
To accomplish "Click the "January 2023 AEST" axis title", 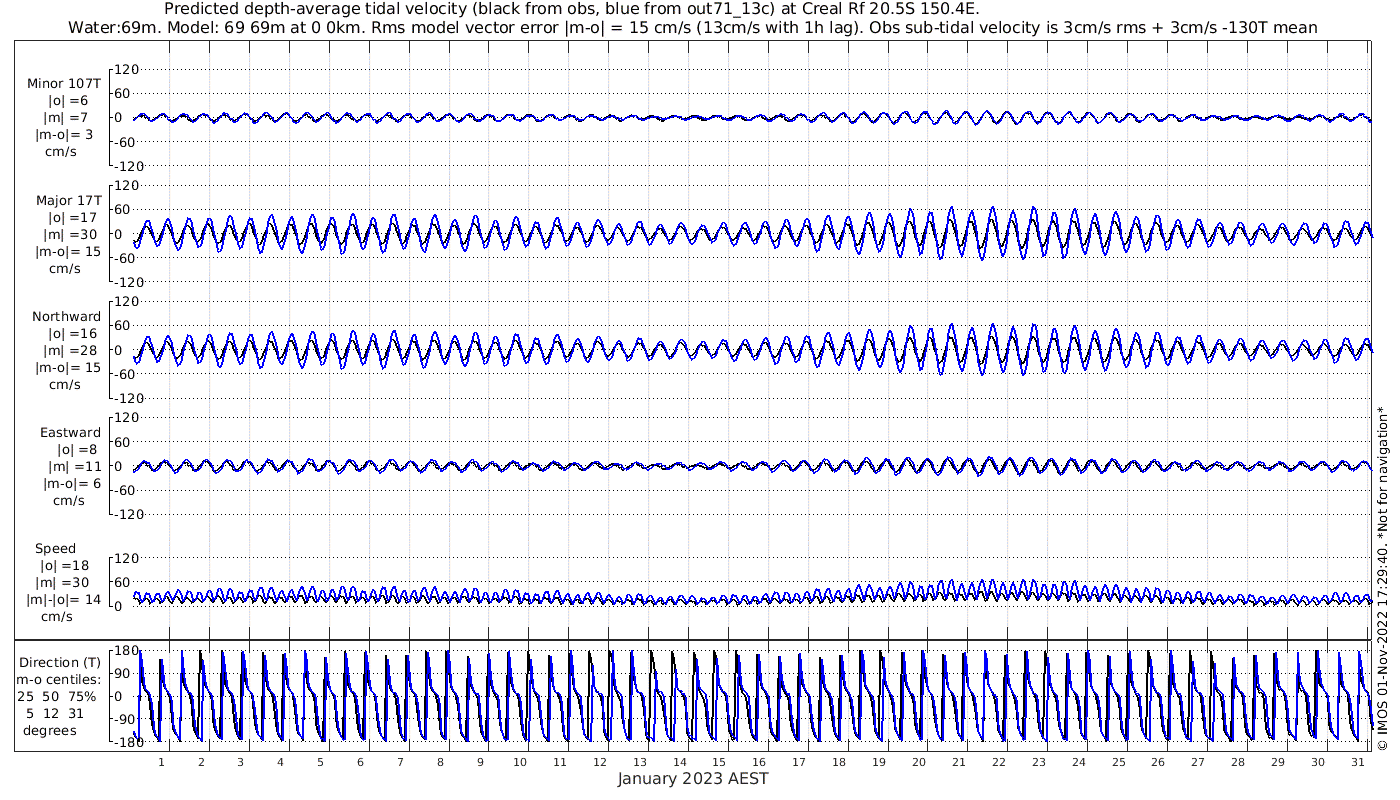I will click(693, 779).
